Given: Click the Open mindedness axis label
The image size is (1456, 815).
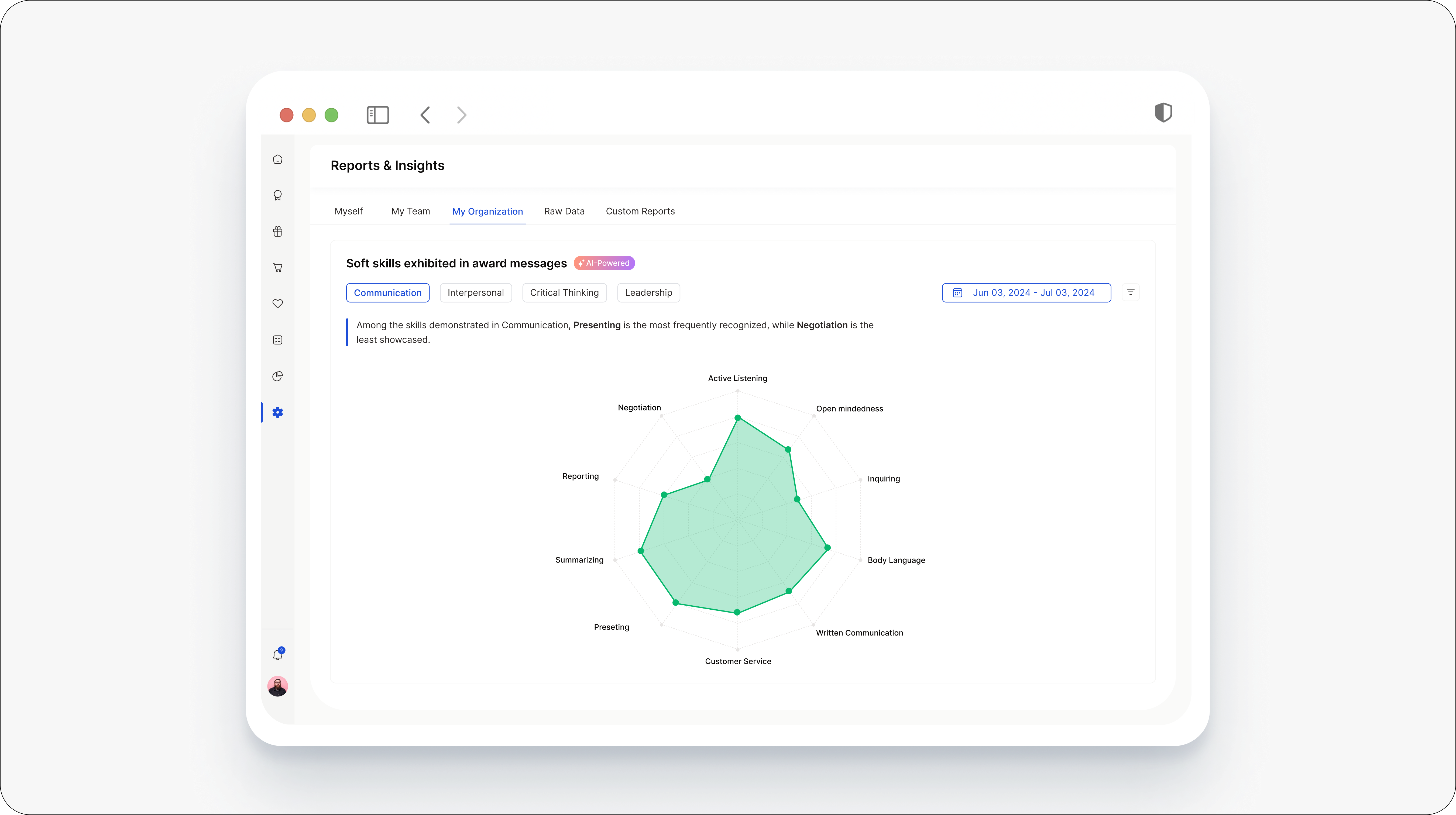Looking at the screenshot, I should [849, 409].
